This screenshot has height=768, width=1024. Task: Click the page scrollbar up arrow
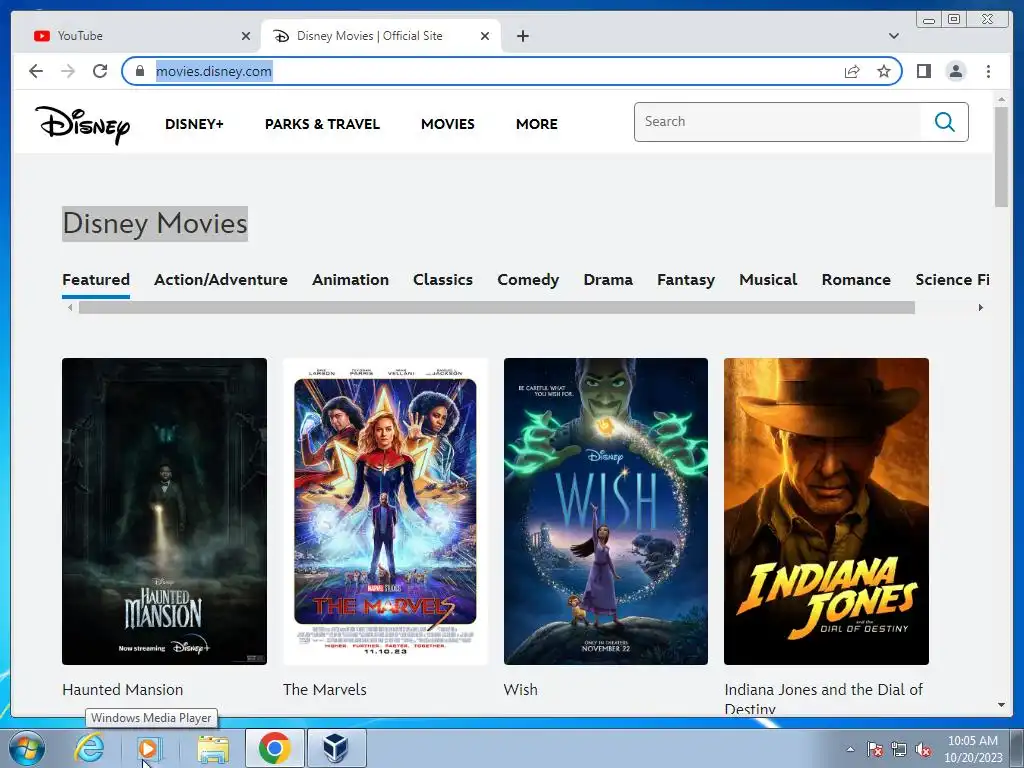point(1001,99)
